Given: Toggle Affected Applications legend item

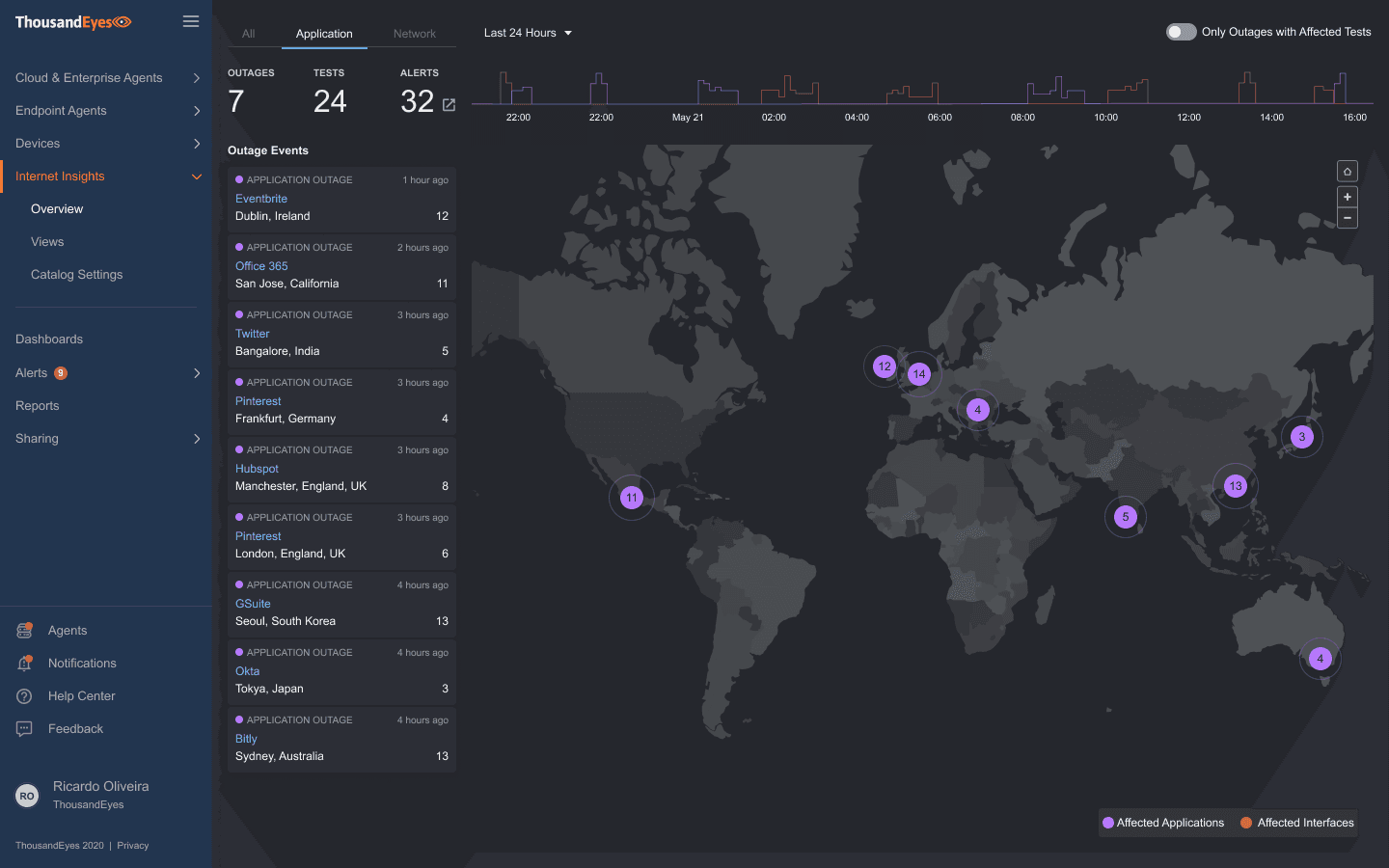Looking at the screenshot, I should click(x=1163, y=823).
